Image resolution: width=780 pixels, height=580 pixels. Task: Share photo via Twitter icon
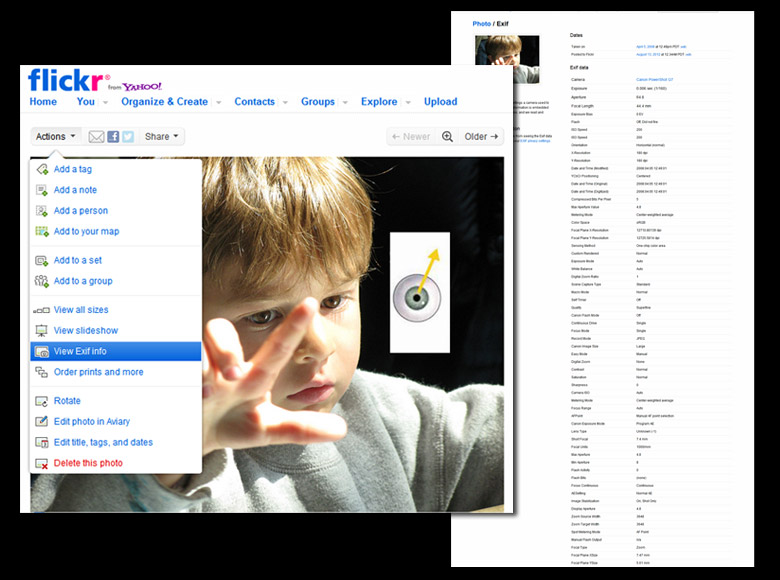pos(128,137)
